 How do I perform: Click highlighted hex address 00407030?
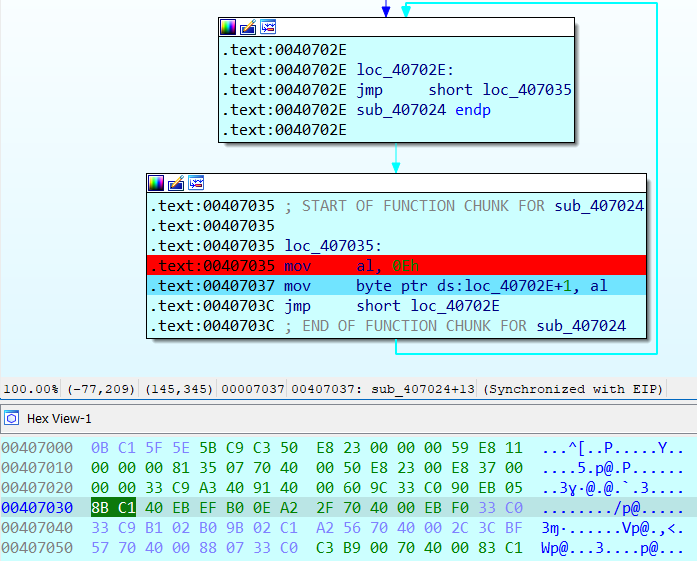point(37,508)
